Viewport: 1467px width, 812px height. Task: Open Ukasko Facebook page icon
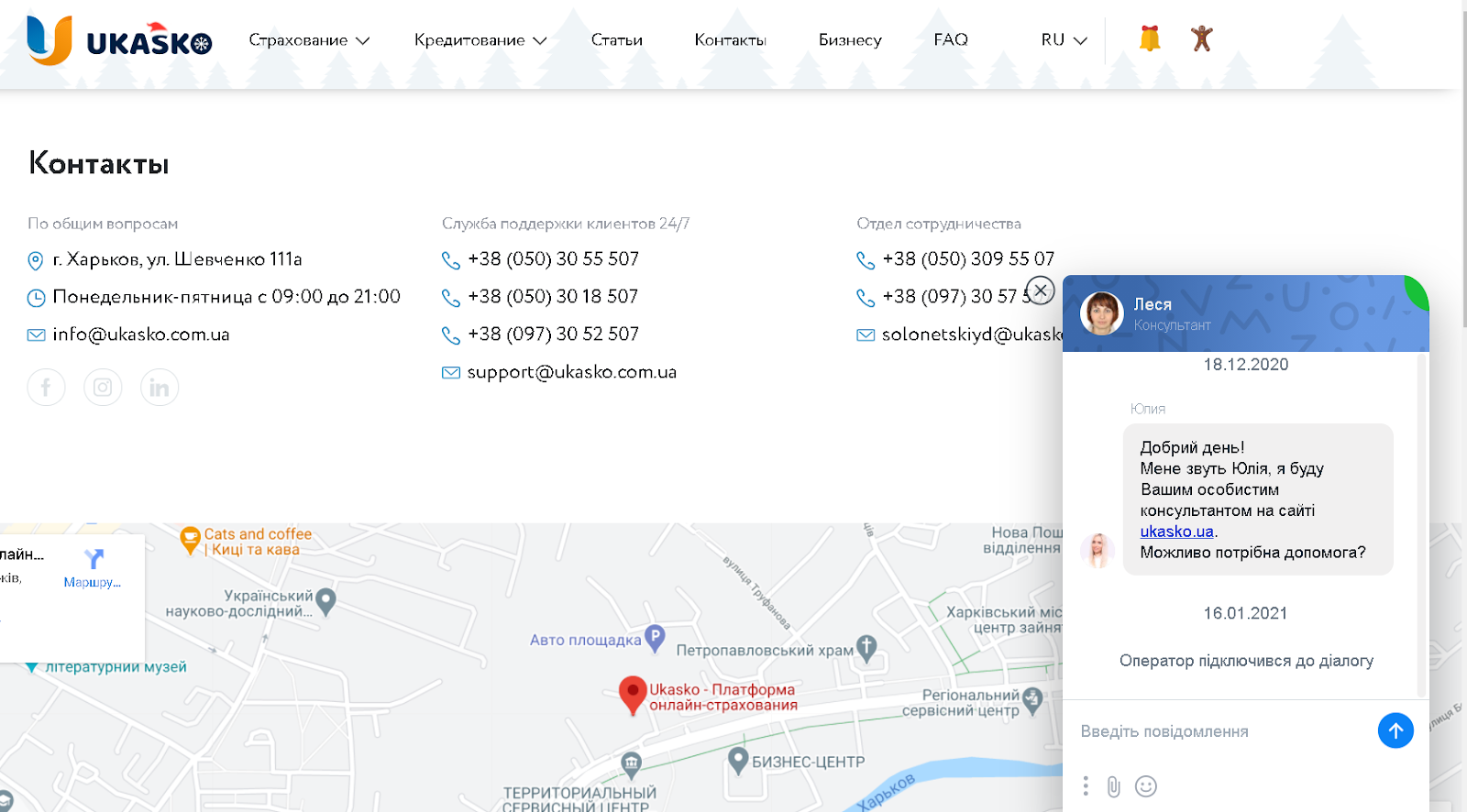tap(46, 387)
